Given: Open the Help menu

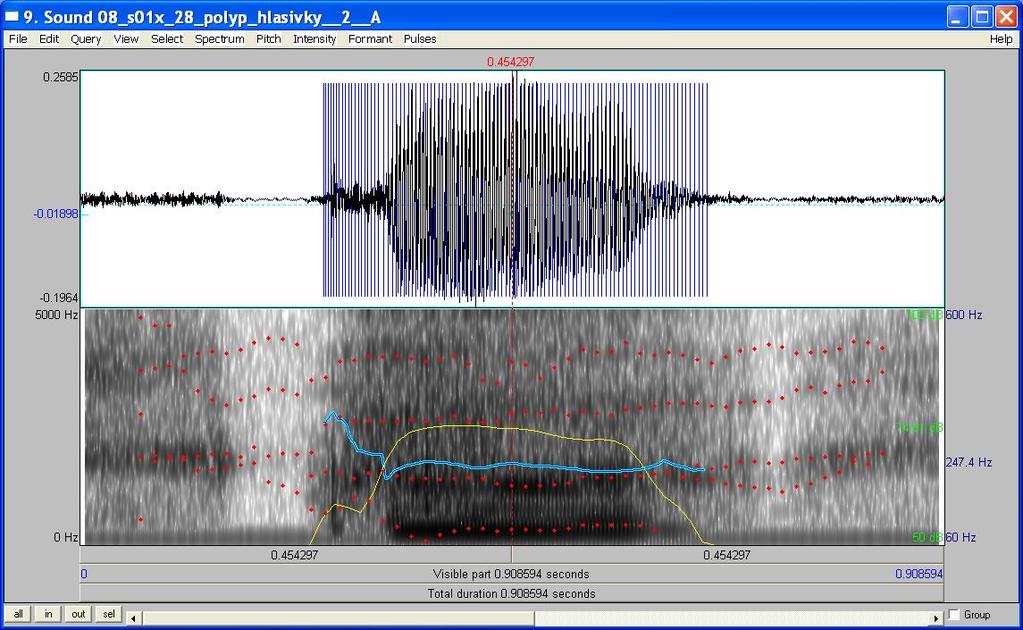Looking at the screenshot, I should [x=1001, y=39].
